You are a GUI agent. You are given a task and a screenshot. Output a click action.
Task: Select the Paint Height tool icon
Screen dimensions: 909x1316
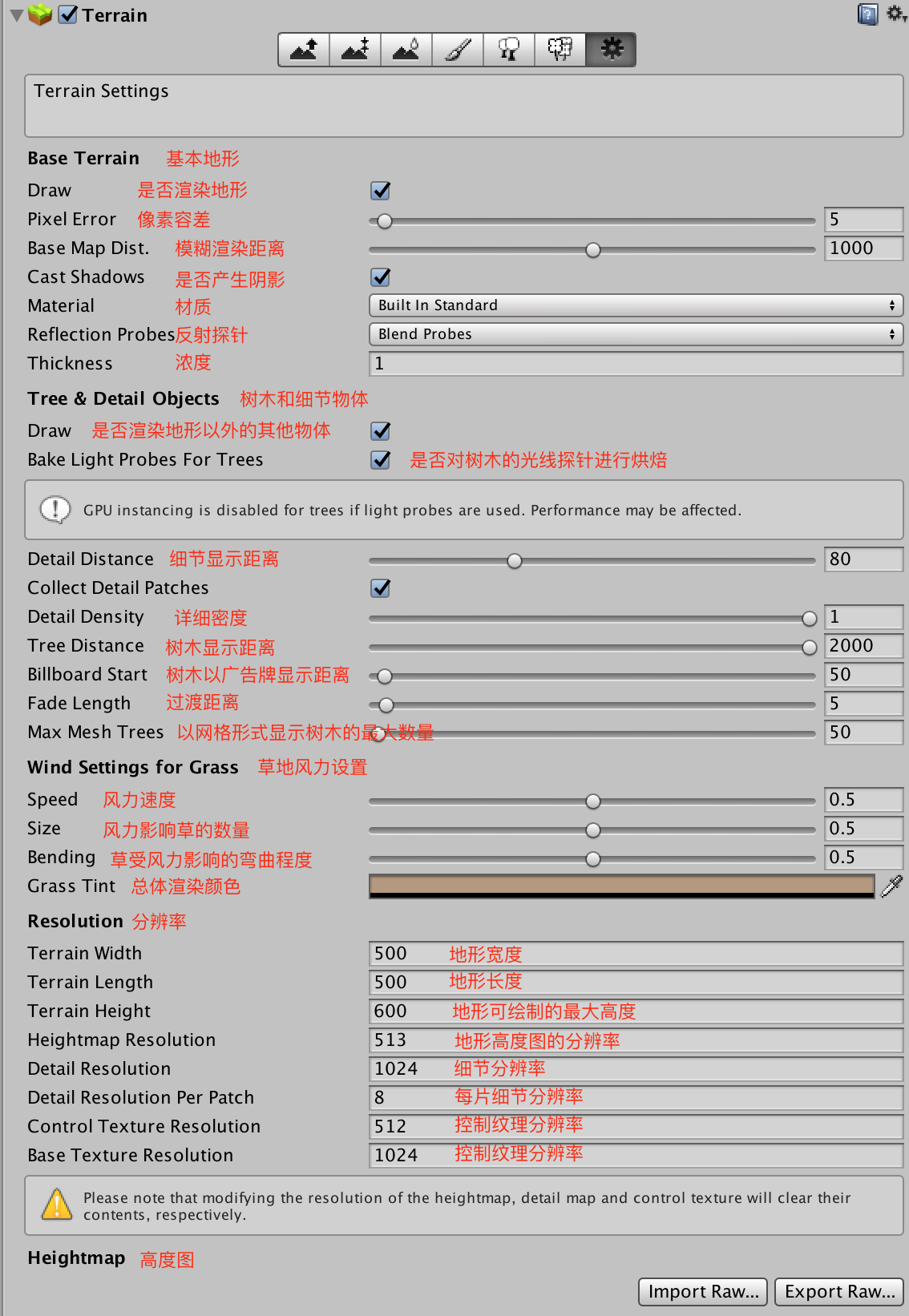(355, 50)
